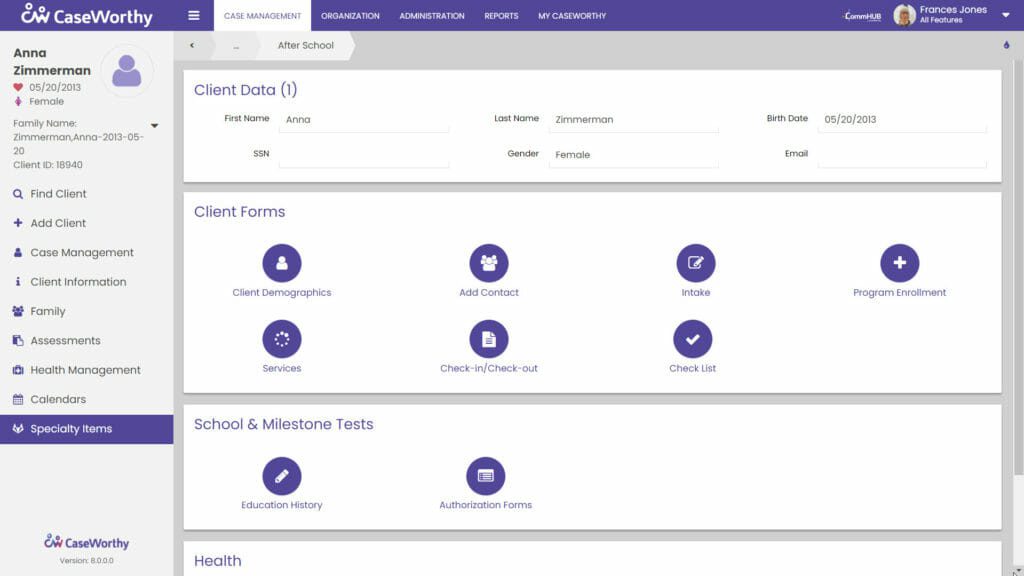
Task: Click the Health Management icon in sidebar
Action: (x=18, y=370)
